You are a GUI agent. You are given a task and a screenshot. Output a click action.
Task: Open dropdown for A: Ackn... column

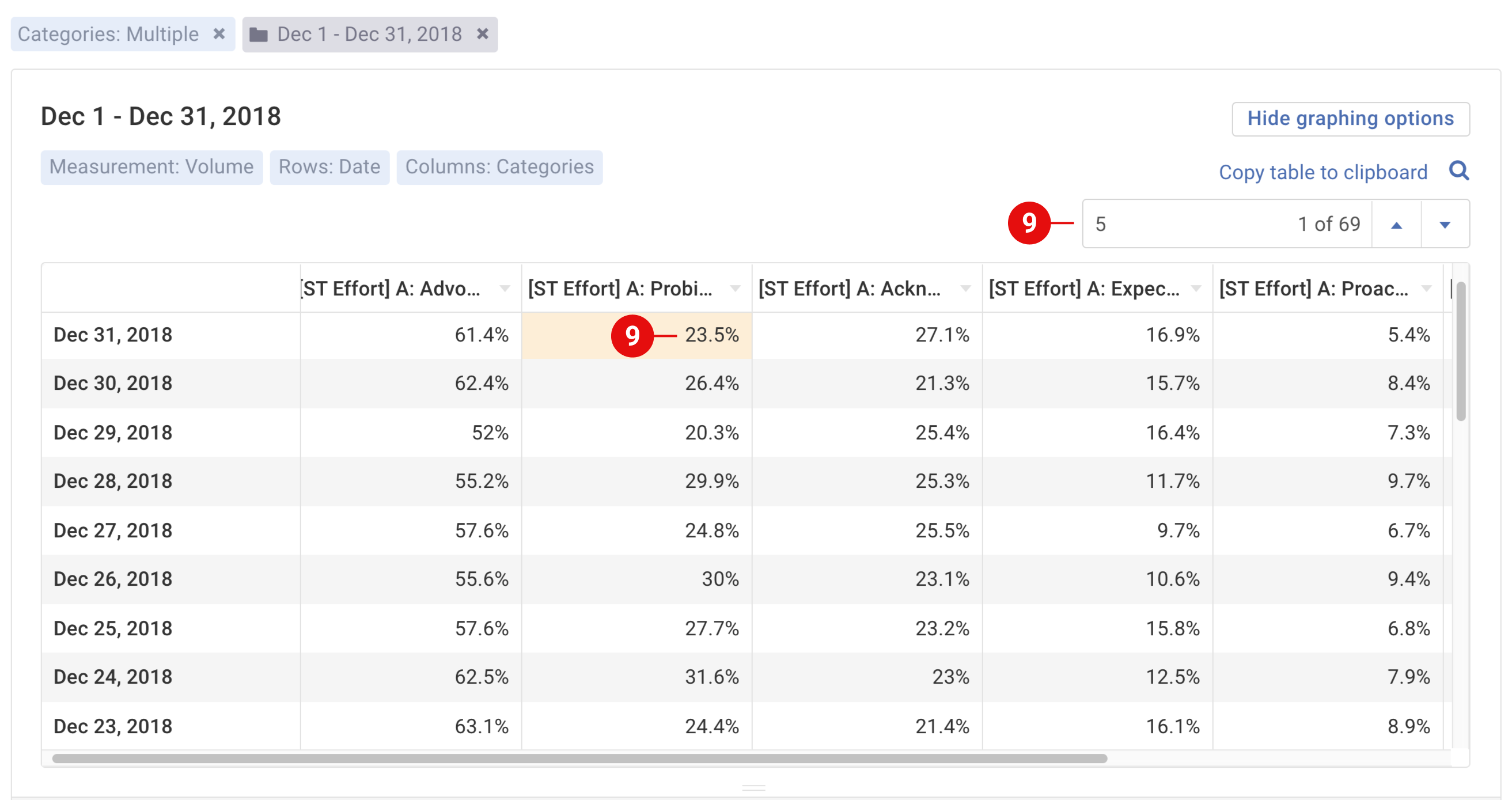tap(965, 288)
